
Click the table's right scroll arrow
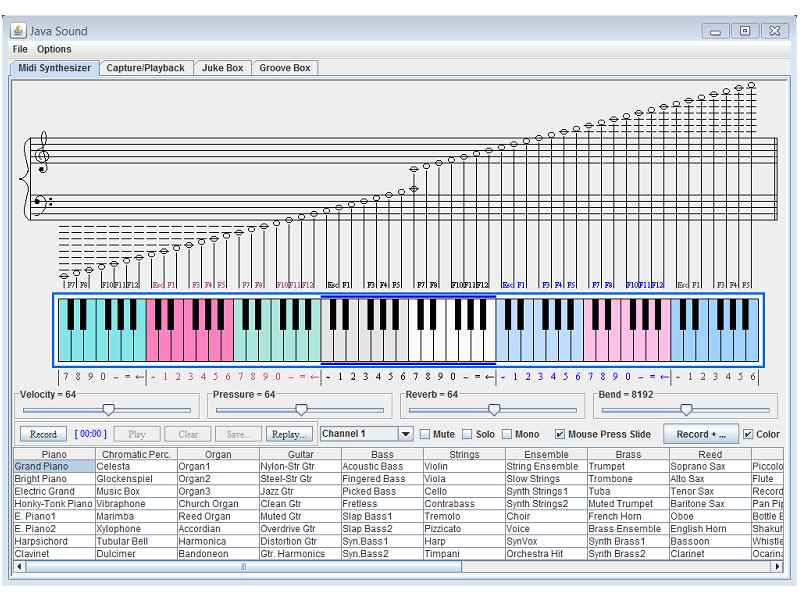(x=777, y=567)
